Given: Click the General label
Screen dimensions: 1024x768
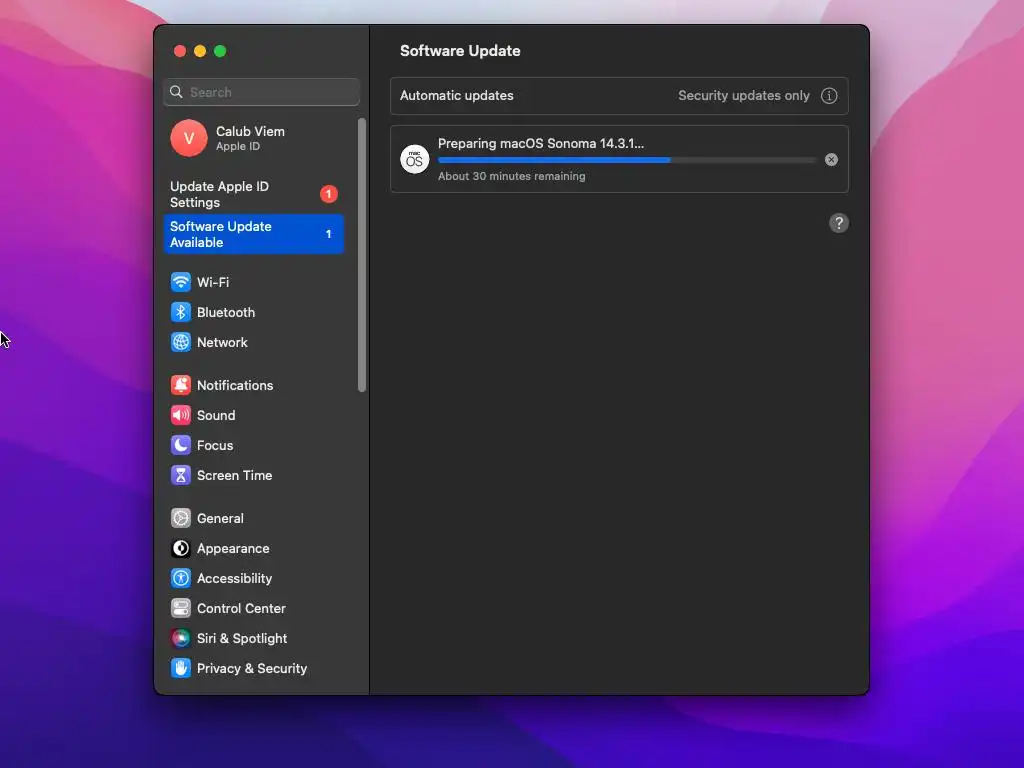Looking at the screenshot, I should pos(220,519).
